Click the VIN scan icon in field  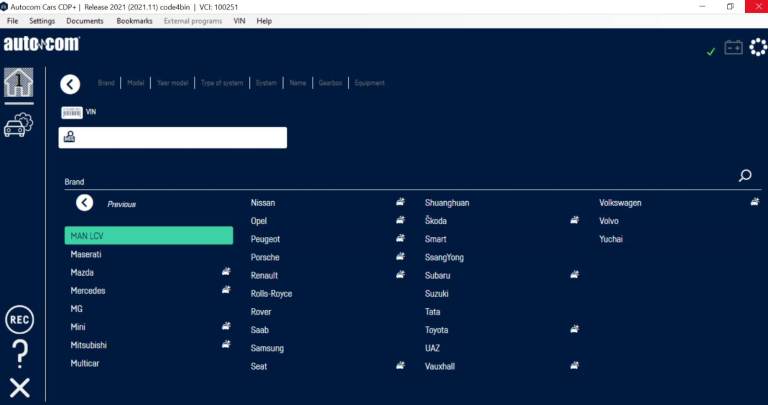point(69,137)
